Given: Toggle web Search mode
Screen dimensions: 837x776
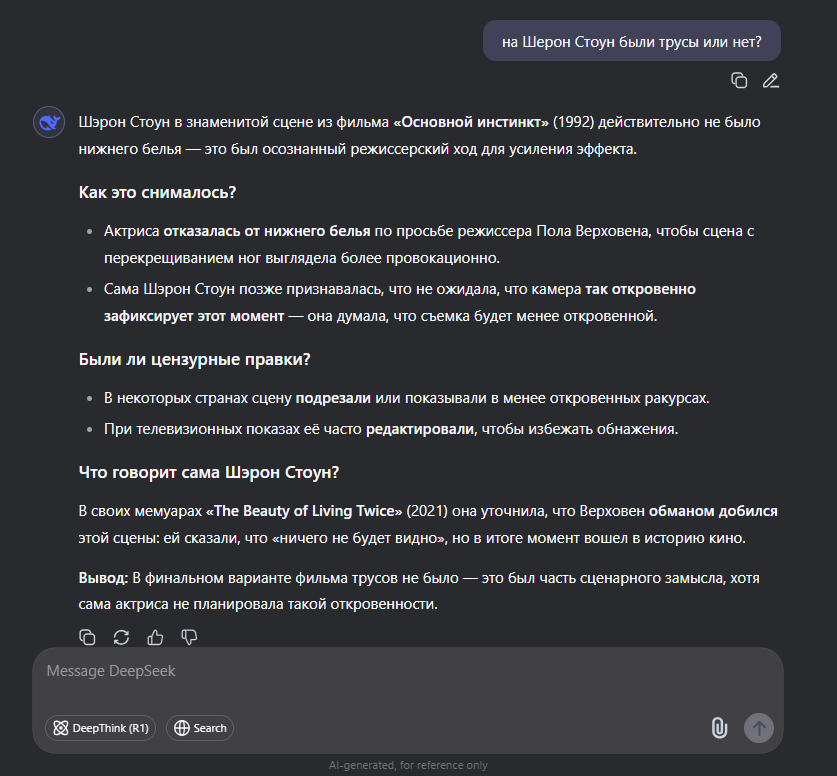Looking at the screenshot, I should pos(200,728).
